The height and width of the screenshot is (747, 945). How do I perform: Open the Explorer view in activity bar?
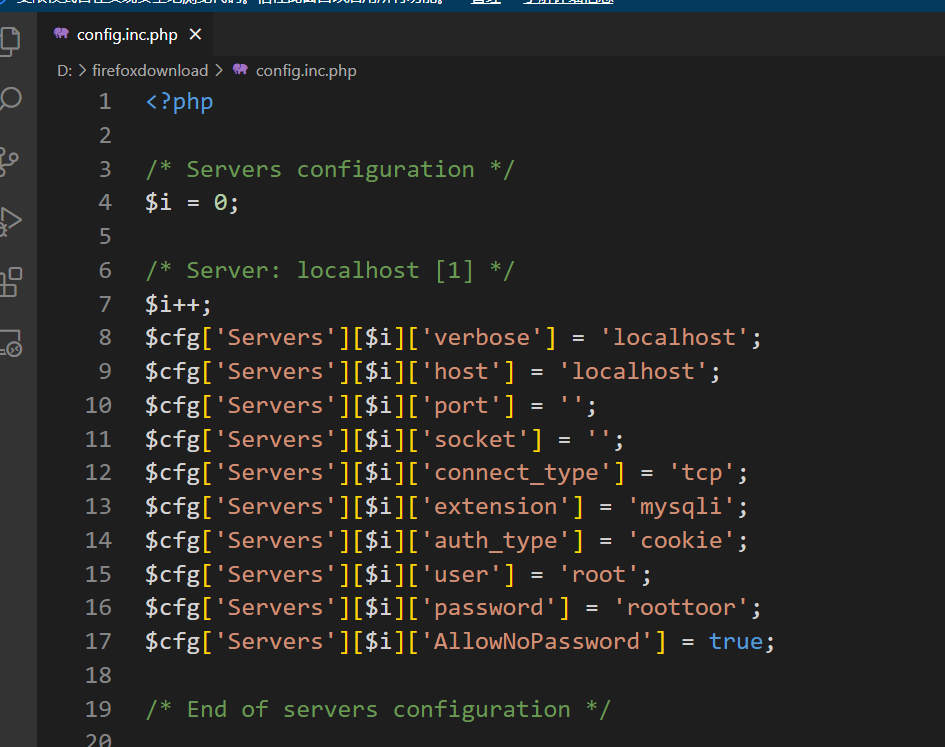tap(10, 42)
